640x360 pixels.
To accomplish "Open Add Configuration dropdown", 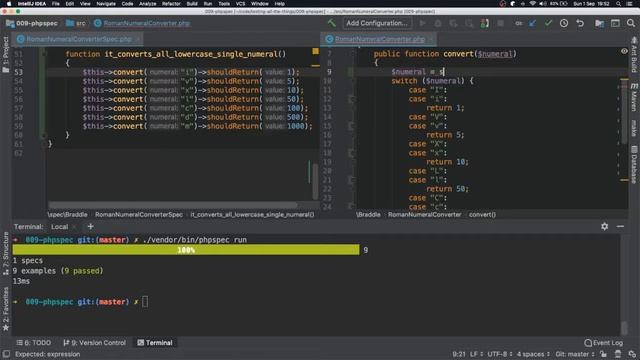I will point(377,23).
